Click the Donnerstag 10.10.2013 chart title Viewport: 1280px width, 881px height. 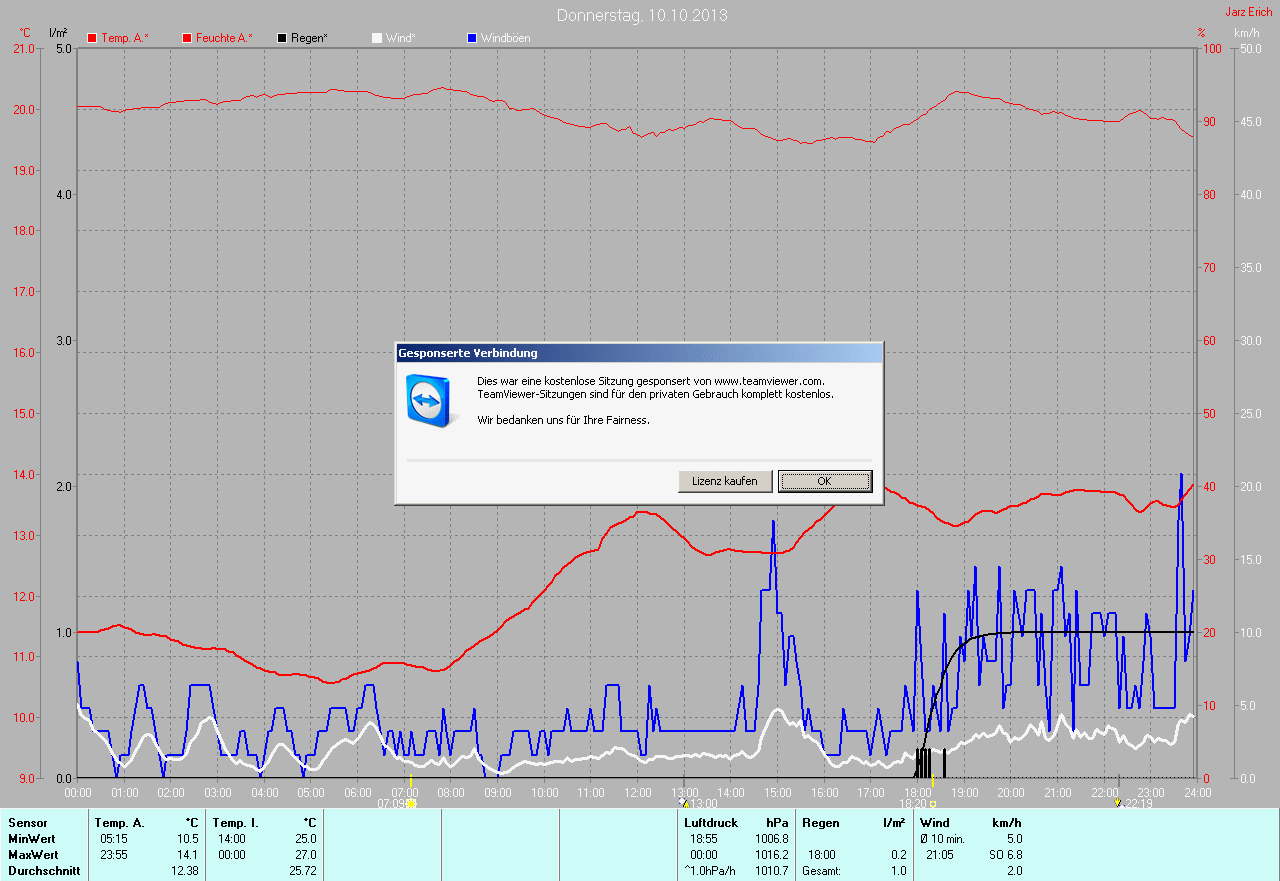coord(642,15)
